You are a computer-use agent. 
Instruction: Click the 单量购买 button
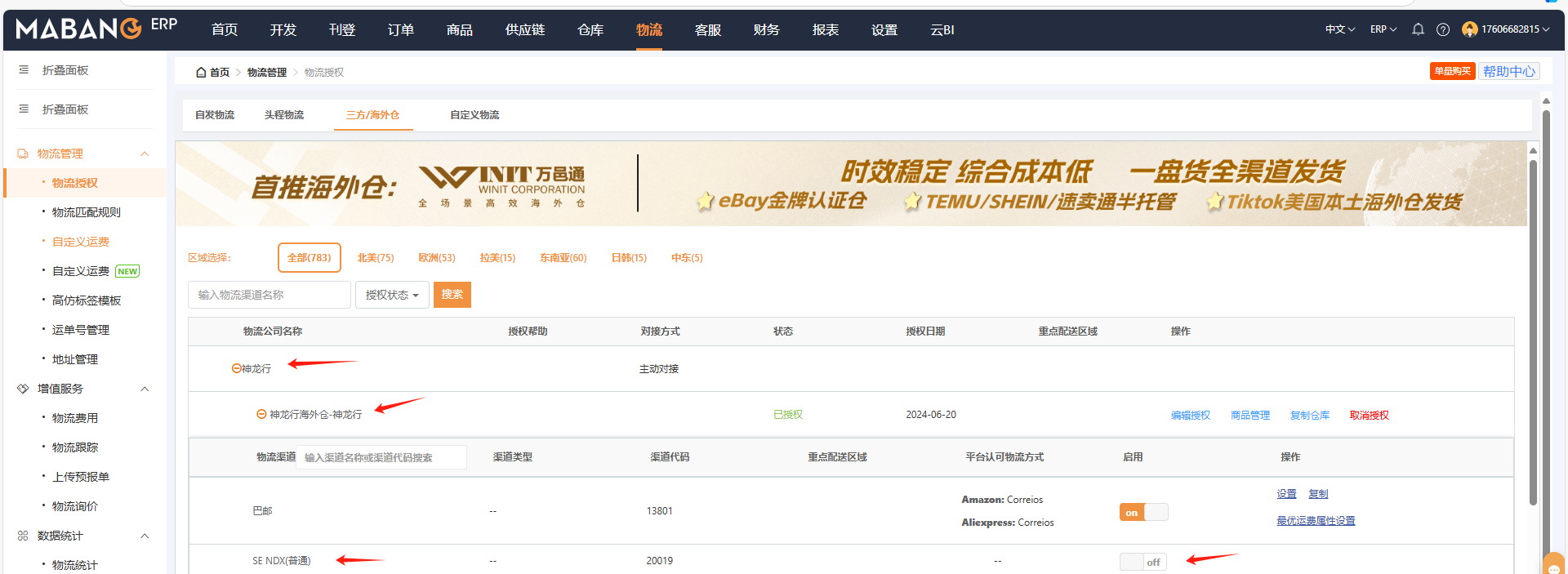(1452, 71)
